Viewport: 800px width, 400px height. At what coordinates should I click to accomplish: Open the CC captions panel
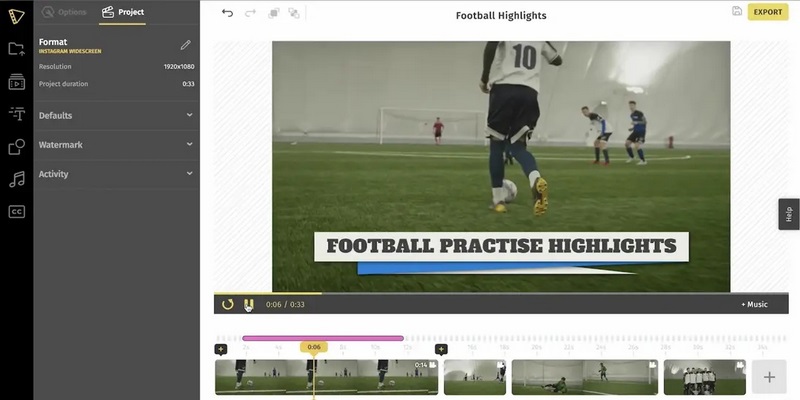[x=16, y=211]
